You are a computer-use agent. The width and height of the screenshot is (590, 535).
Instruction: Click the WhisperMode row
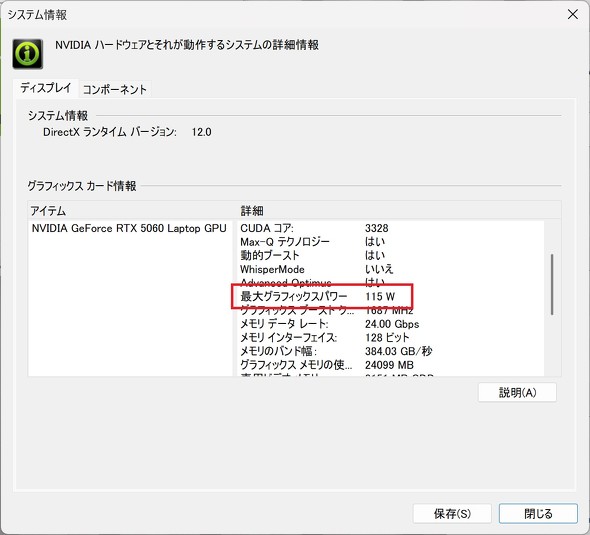pos(390,269)
